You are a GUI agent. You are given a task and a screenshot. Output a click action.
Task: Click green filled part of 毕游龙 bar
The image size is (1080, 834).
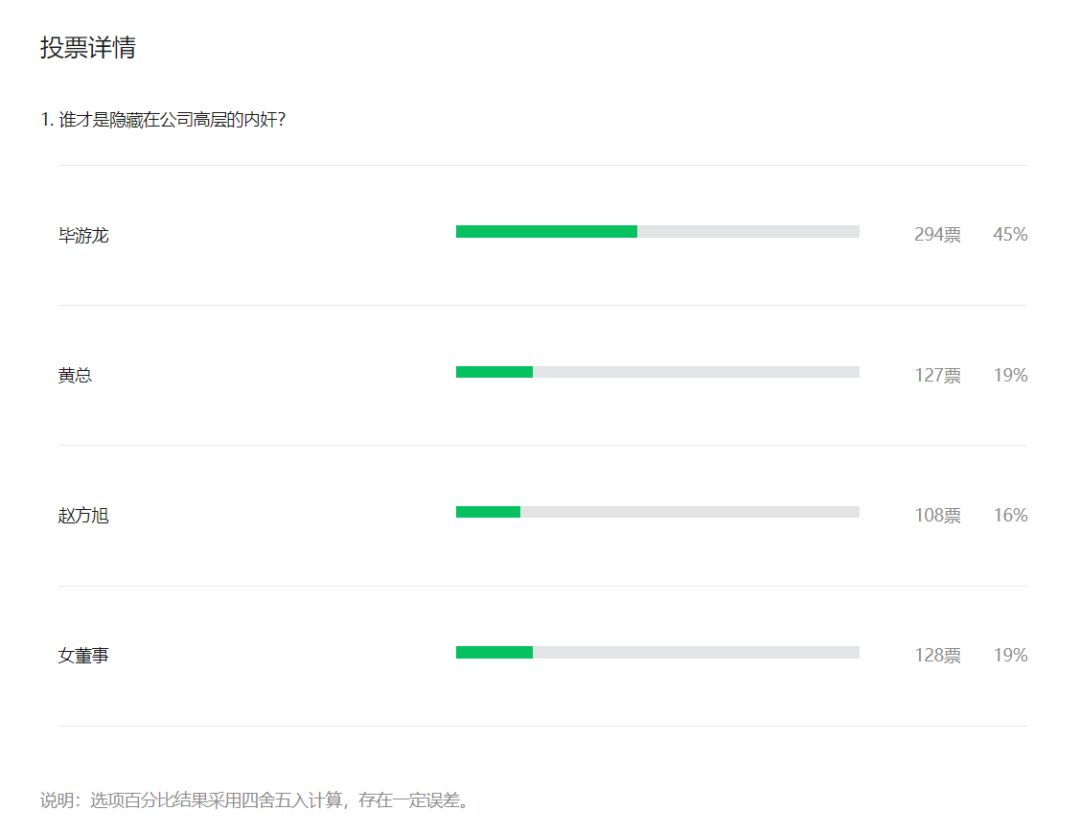coord(546,232)
